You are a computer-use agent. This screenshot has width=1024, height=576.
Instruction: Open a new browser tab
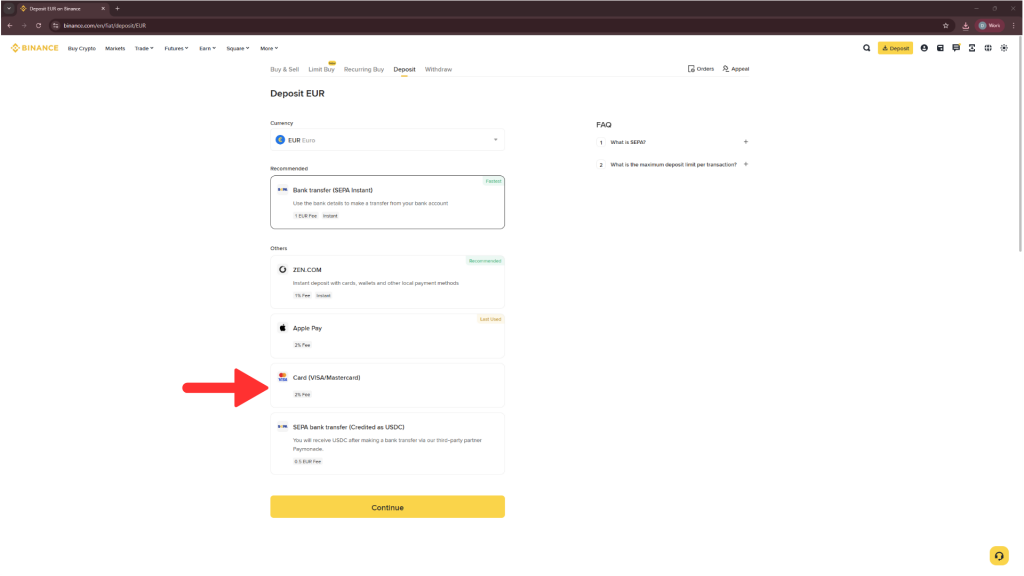coord(118,8)
